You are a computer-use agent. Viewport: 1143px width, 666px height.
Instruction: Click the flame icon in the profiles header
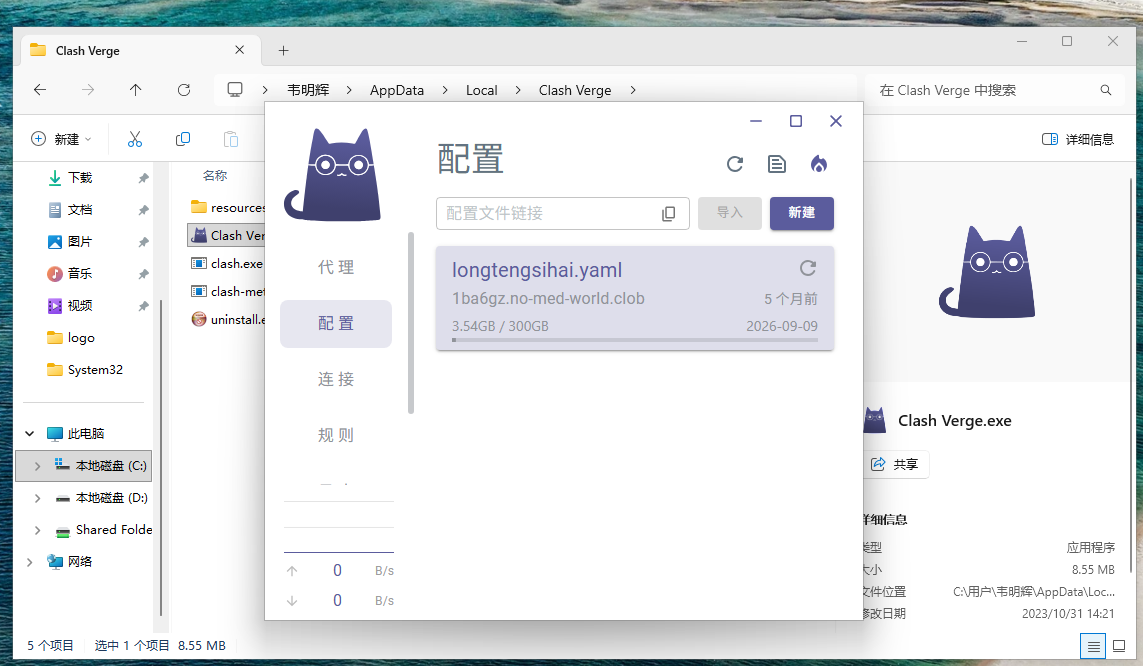point(819,164)
